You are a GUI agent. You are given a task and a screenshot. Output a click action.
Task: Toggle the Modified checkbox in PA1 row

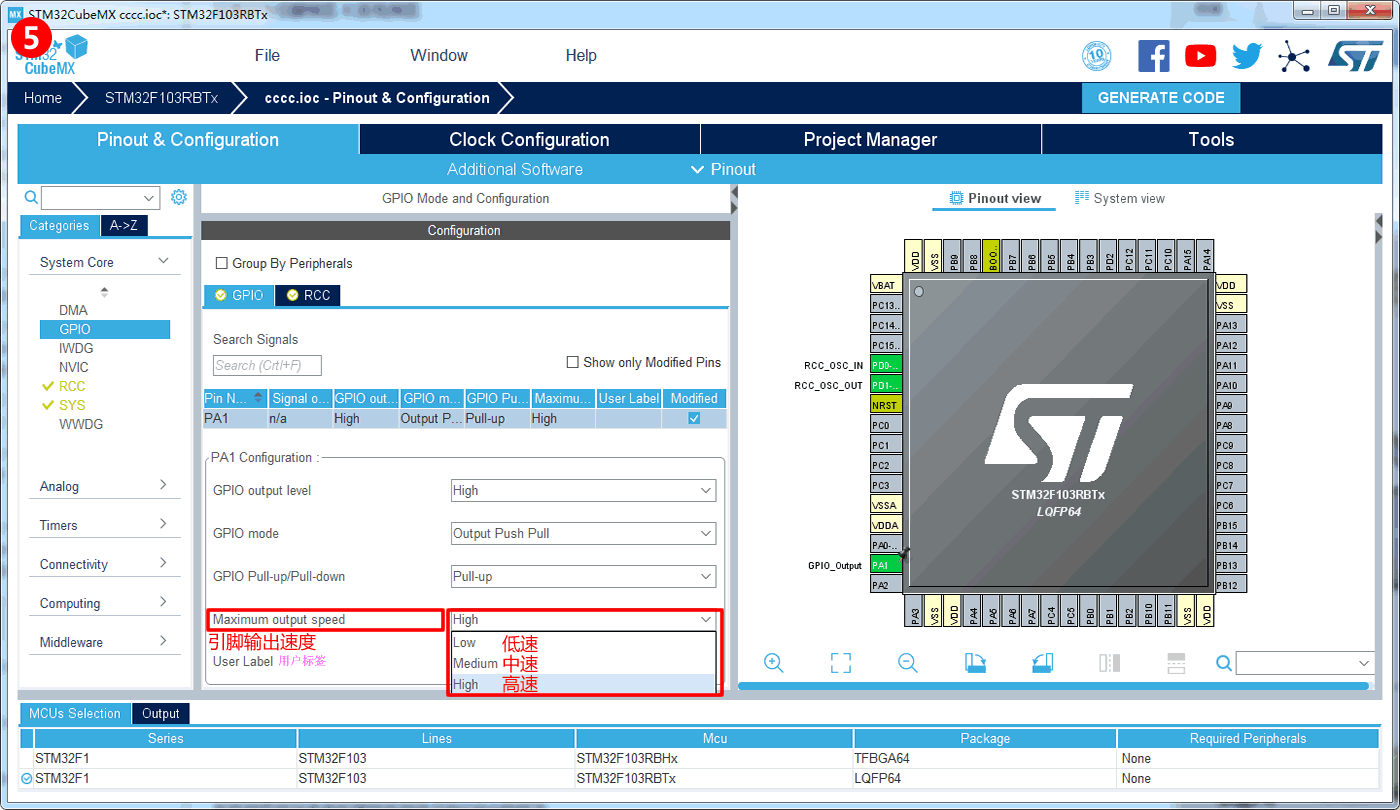(x=694, y=418)
